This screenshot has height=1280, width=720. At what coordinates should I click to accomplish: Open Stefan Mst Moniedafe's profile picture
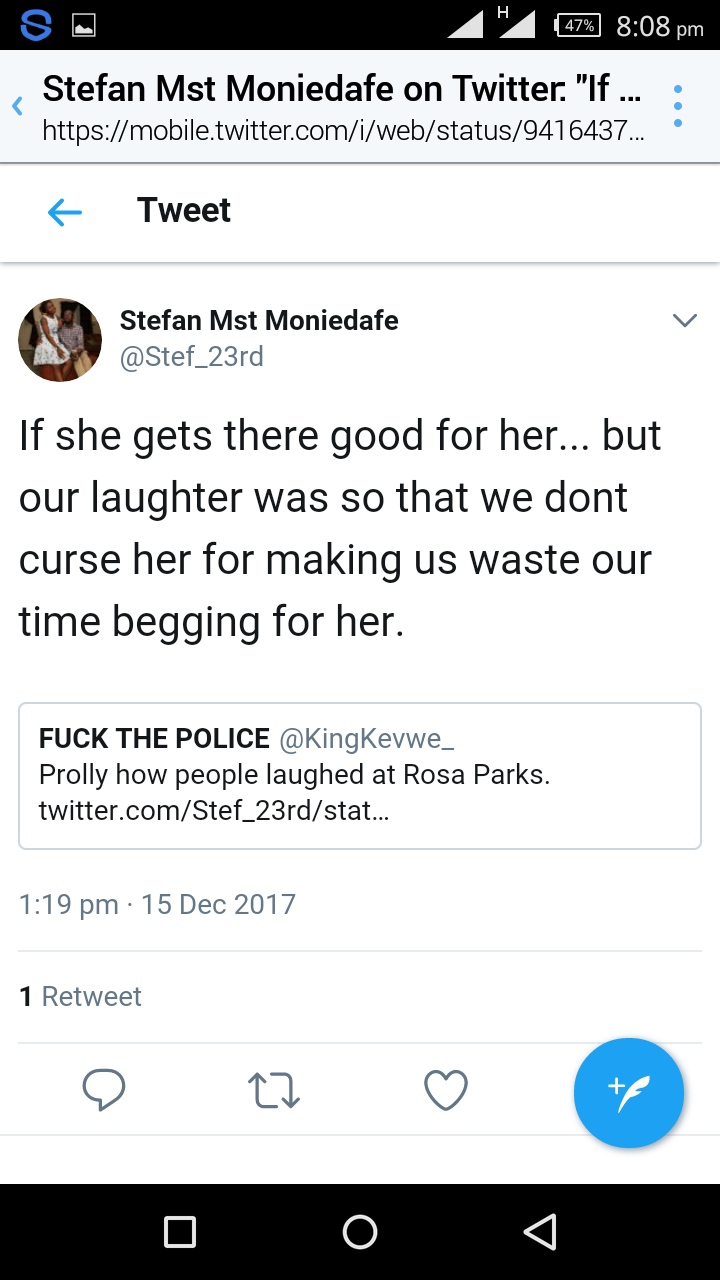pyautogui.click(x=60, y=340)
